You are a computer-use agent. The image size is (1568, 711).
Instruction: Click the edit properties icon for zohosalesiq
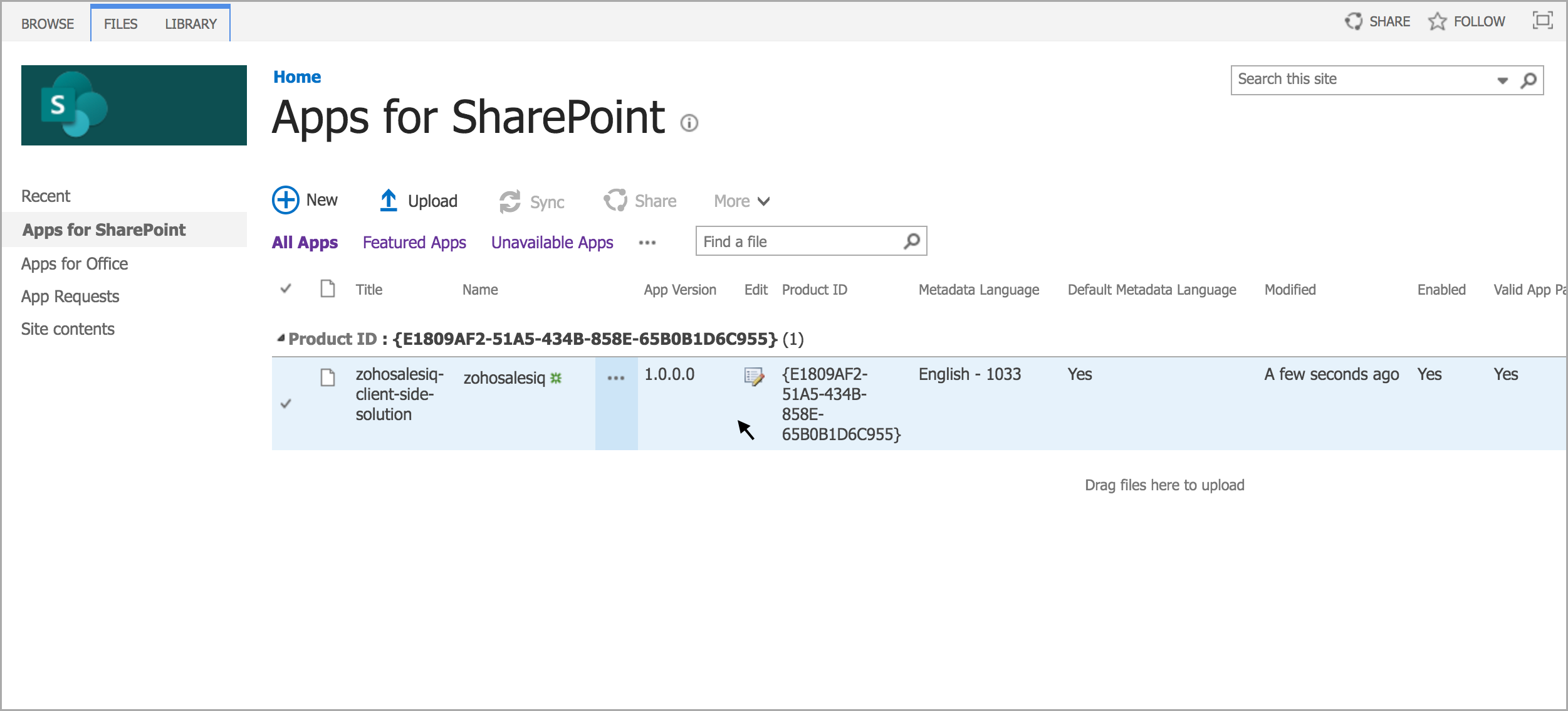[754, 377]
